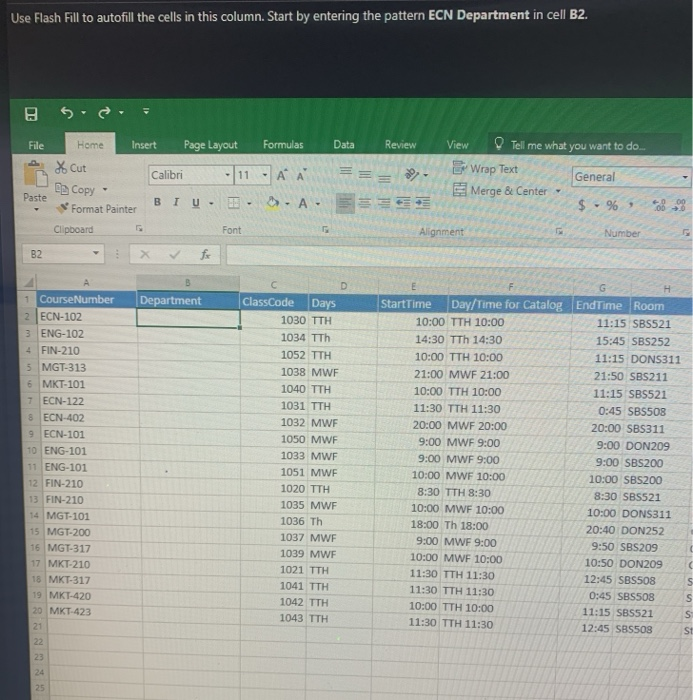Open the undo history dropdown arrow
This screenshot has width=693, height=700.
(x=83, y=112)
